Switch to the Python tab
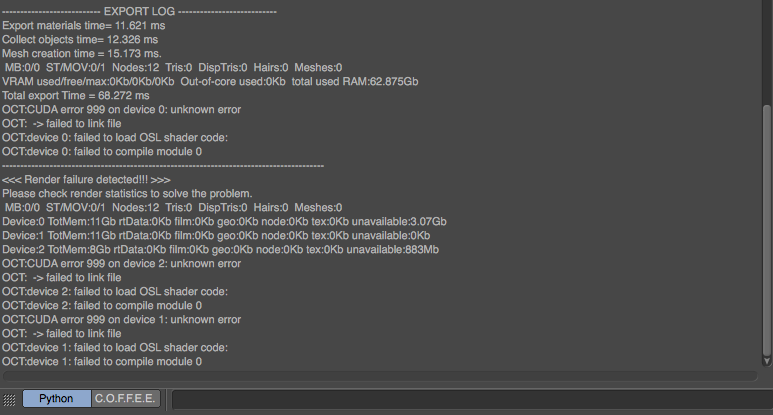 point(56,398)
